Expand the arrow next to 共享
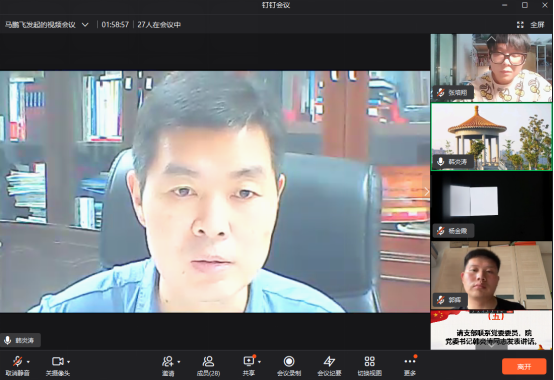 tap(260, 362)
